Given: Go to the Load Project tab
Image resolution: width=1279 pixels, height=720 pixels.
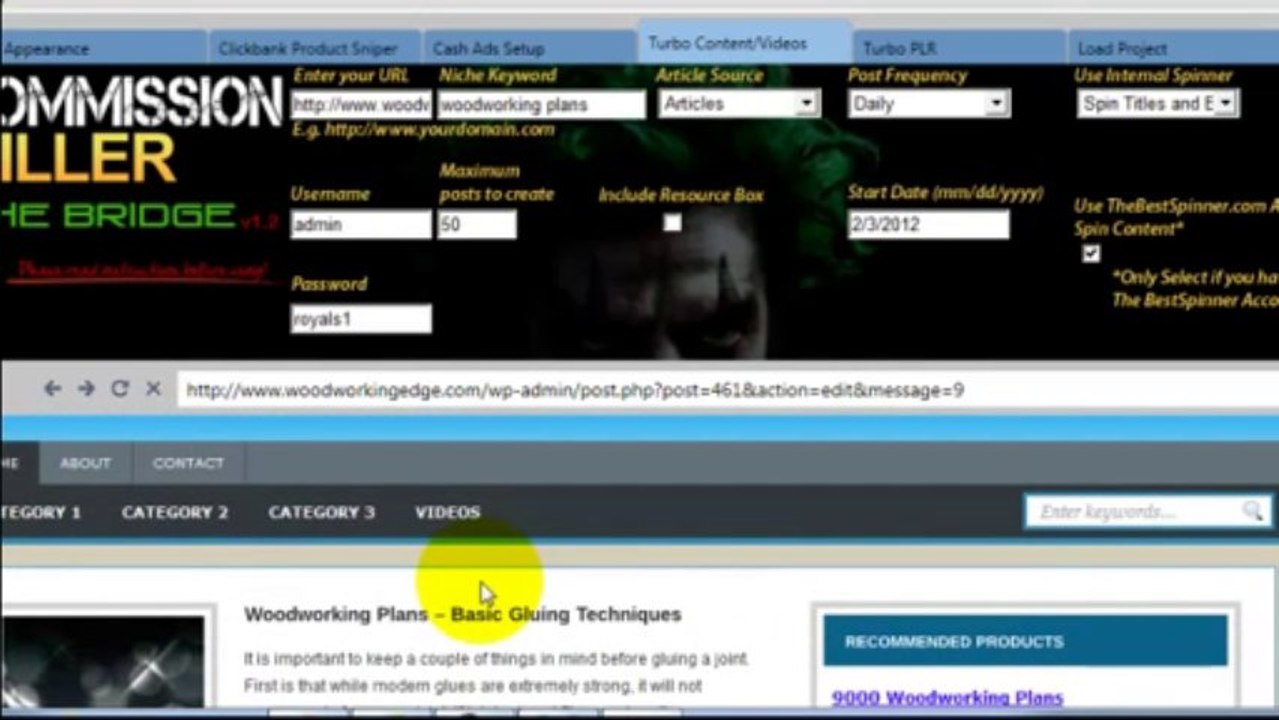Looking at the screenshot, I should point(1173,48).
